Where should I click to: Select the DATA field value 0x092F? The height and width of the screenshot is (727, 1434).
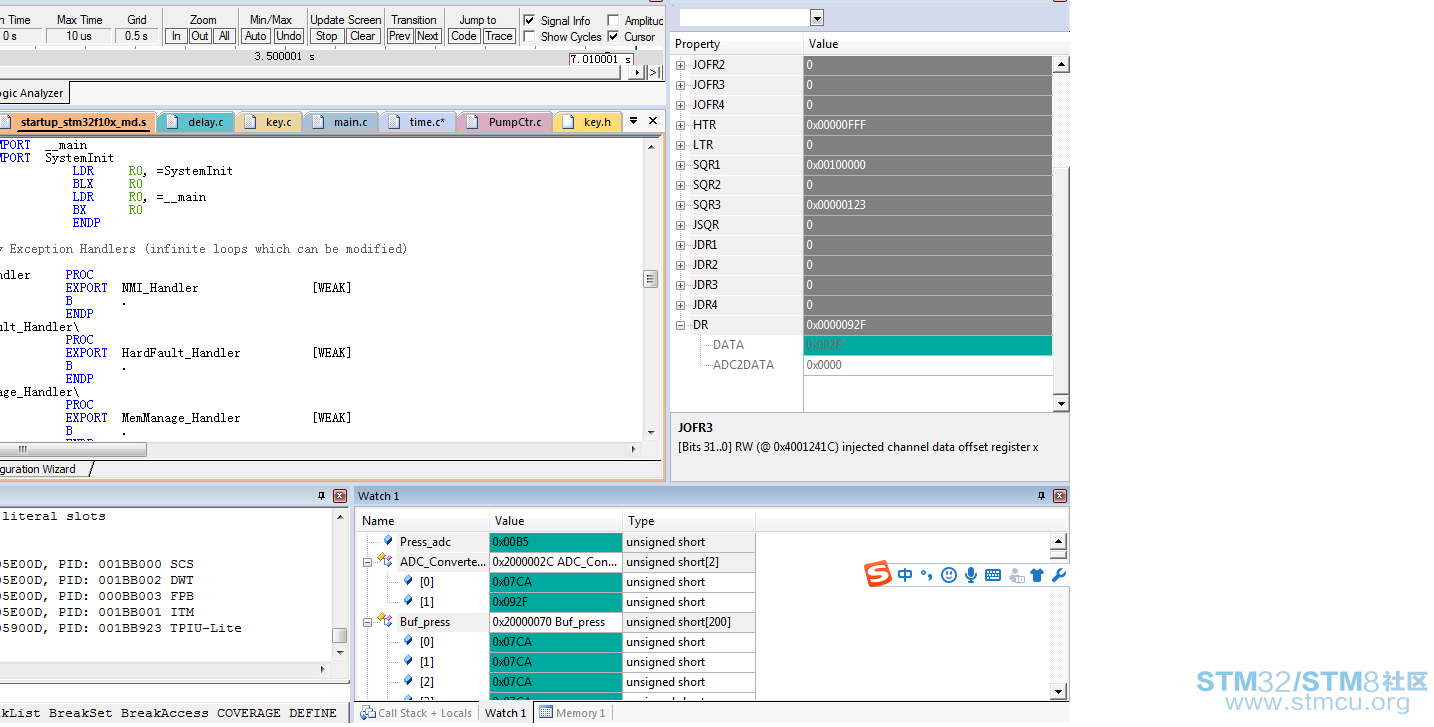tap(927, 345)
